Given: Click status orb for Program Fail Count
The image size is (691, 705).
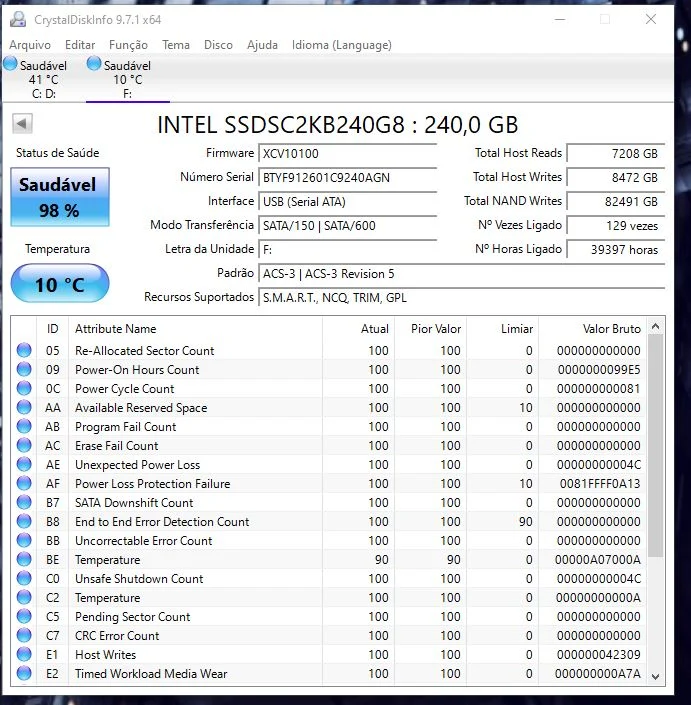Looking at the screenshot, I should tap(24, 426).
